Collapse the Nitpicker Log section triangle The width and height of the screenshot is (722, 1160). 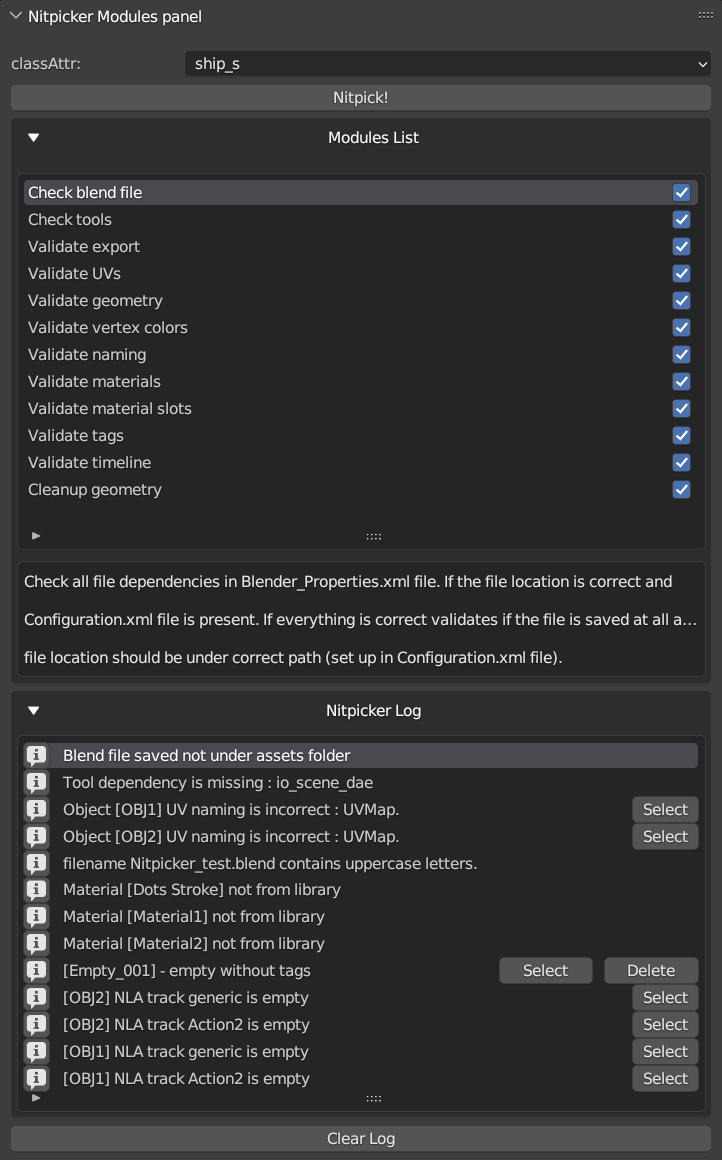33,711
